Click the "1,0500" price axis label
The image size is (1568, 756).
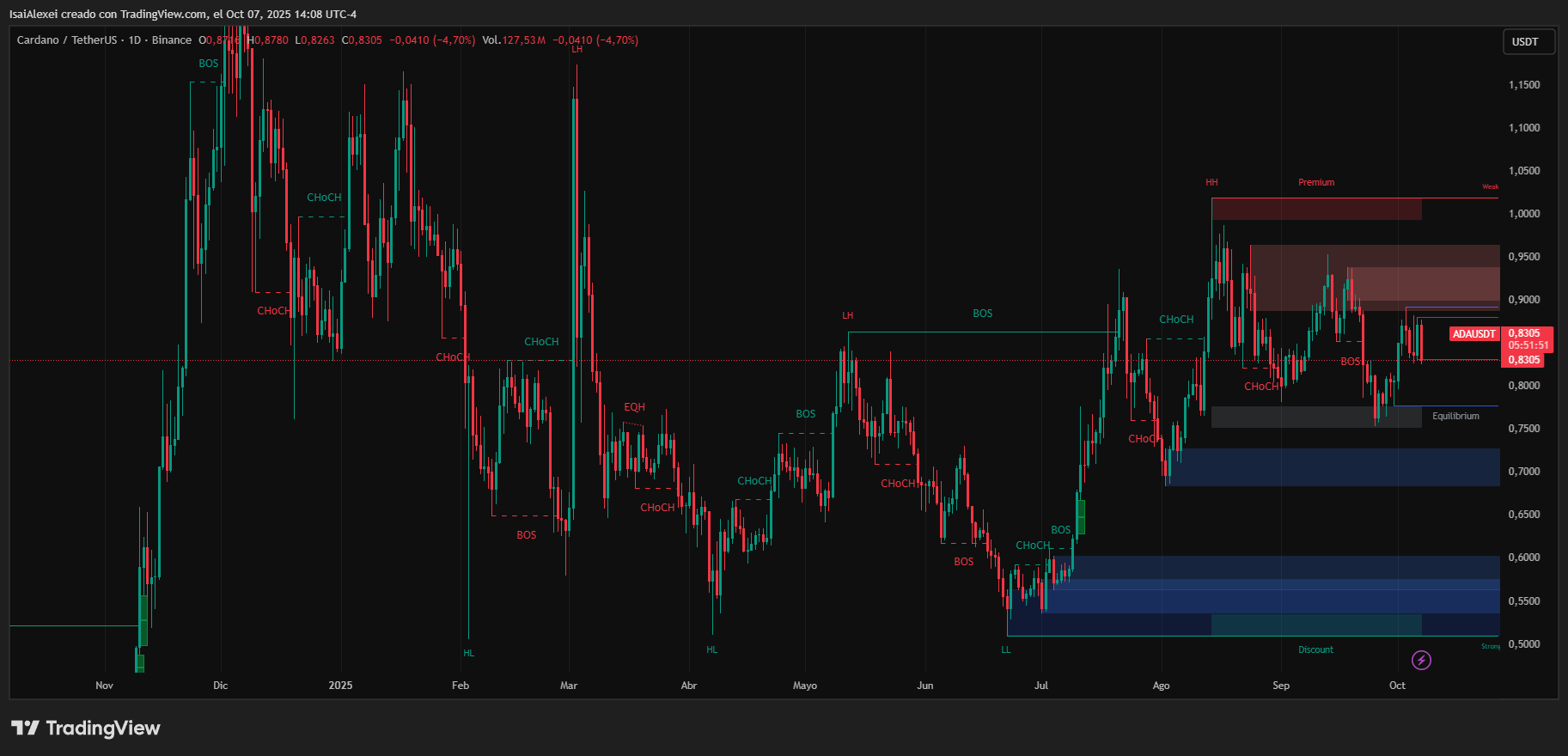point(1524,171)
